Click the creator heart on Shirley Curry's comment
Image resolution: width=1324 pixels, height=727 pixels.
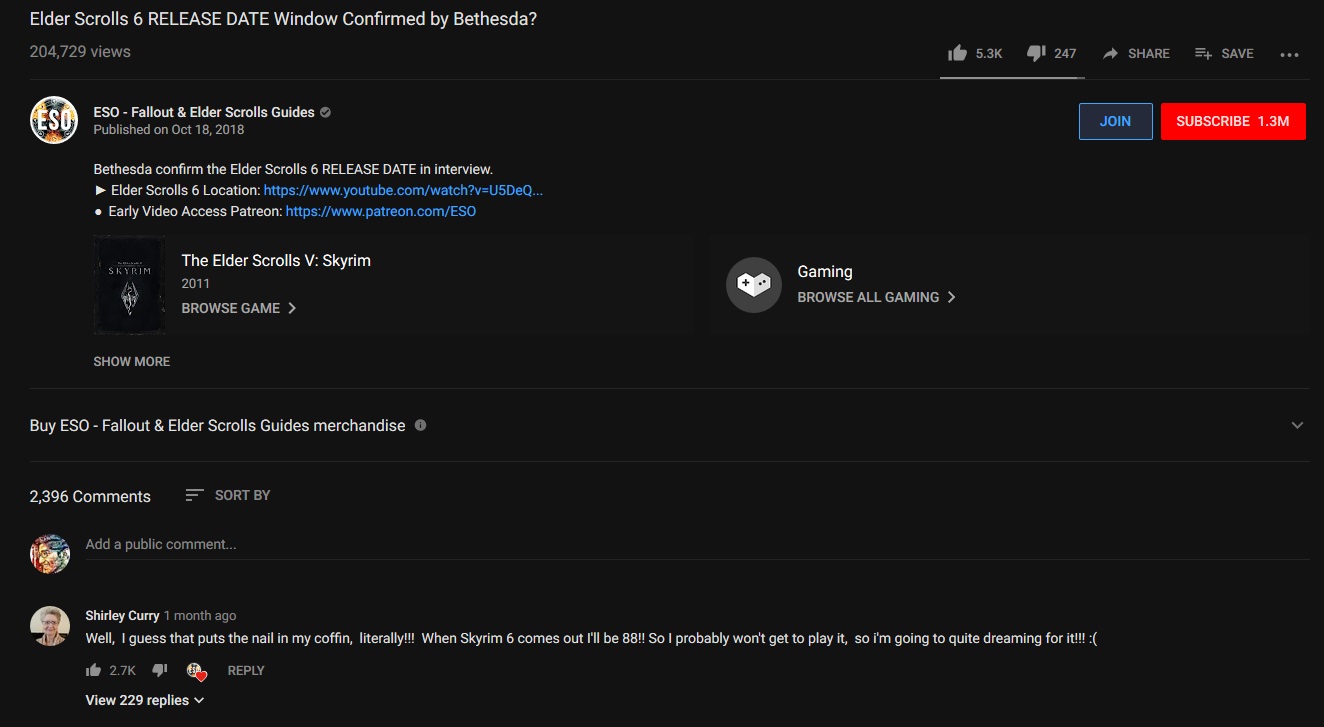click(197, 671)
